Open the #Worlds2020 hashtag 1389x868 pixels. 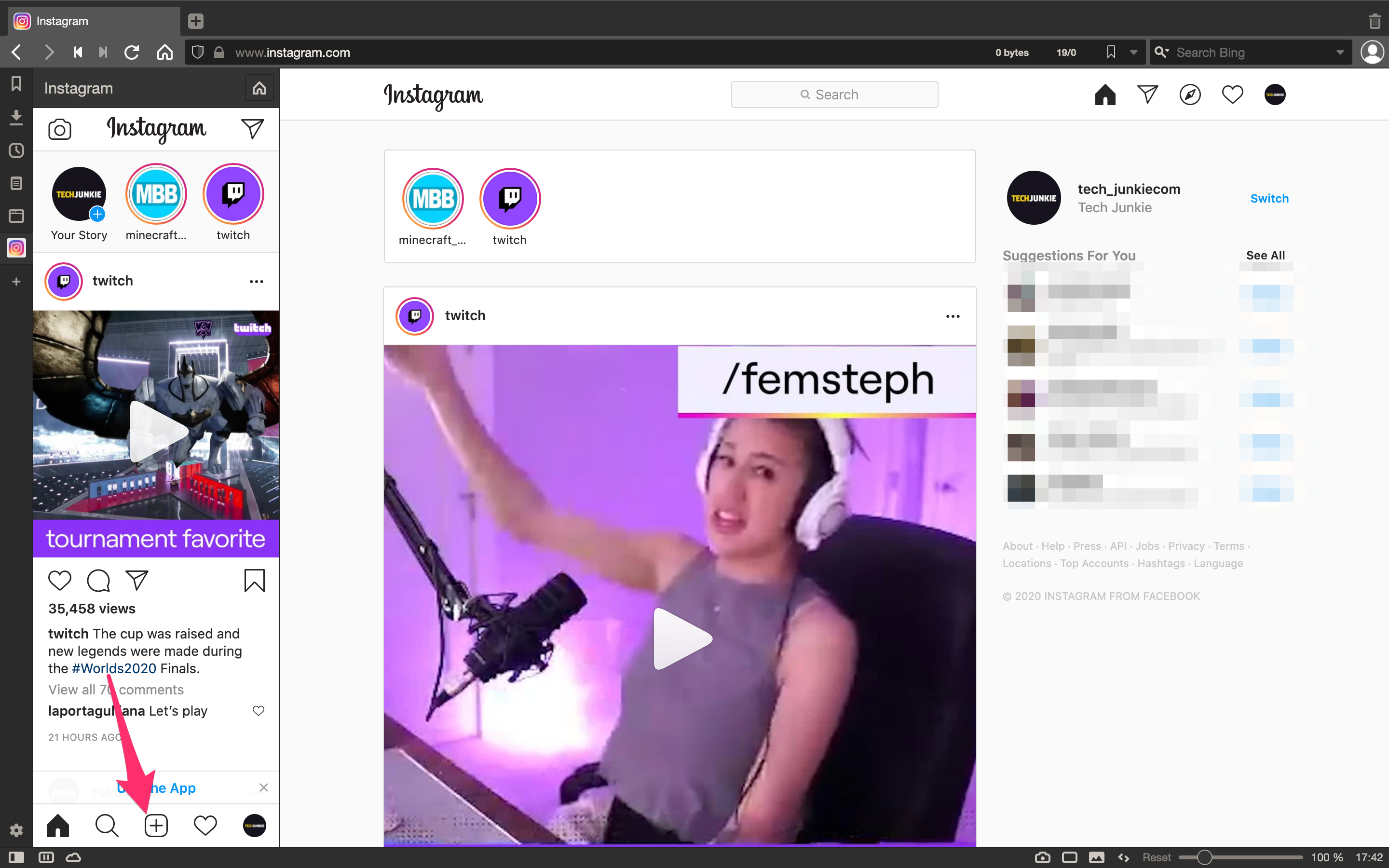[x=114, y=668]
